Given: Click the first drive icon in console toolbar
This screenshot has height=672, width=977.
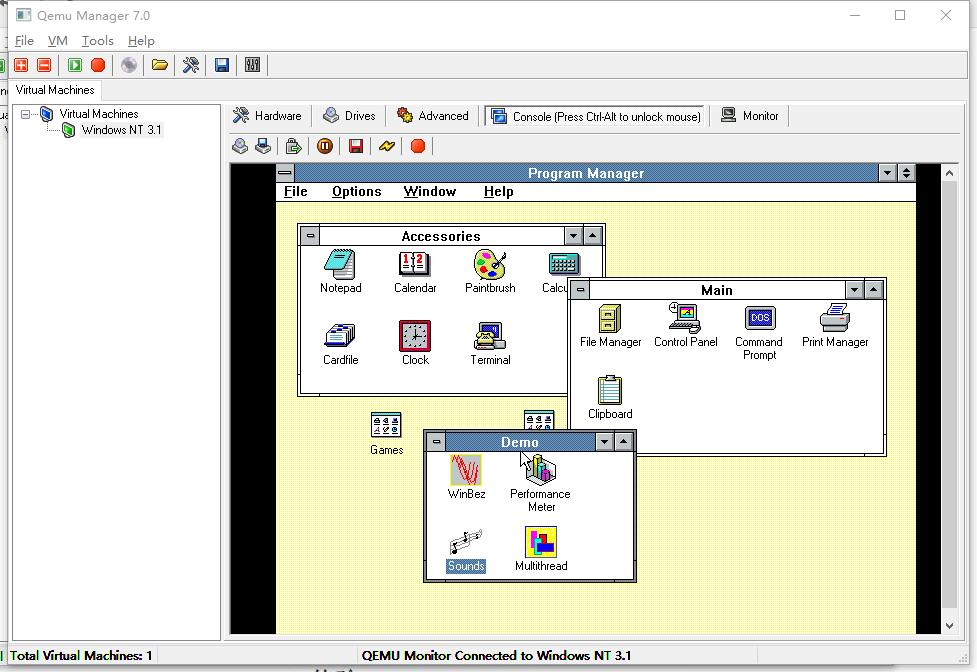Looking at the screenshot, I should 240,146.
